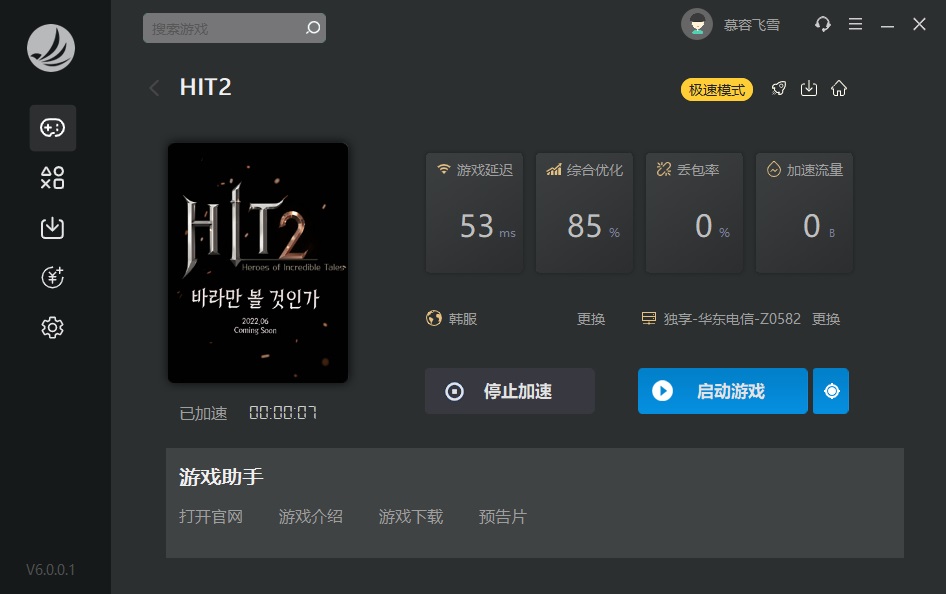The height and width of the screenshot is (594, 946).
Task: Change the 韩服 region via 更换
Action: 591,319
